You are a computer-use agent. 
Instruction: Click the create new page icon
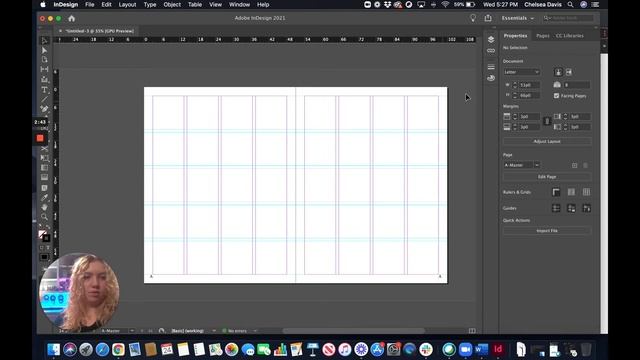574,165
